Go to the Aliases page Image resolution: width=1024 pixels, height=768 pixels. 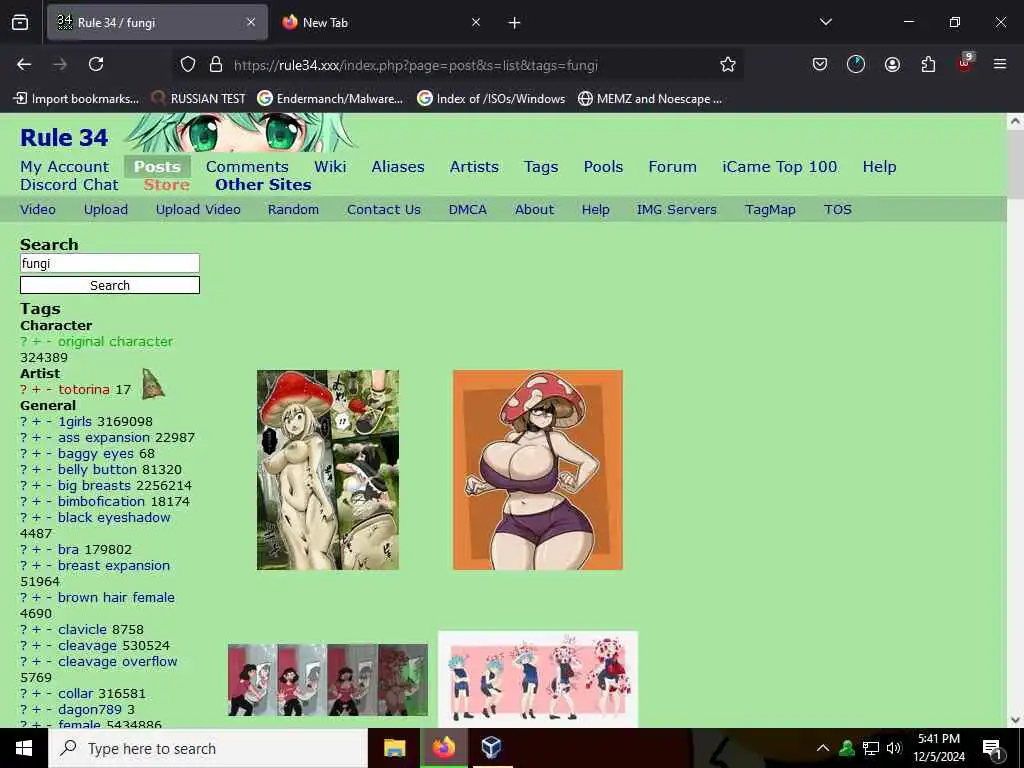398,167
